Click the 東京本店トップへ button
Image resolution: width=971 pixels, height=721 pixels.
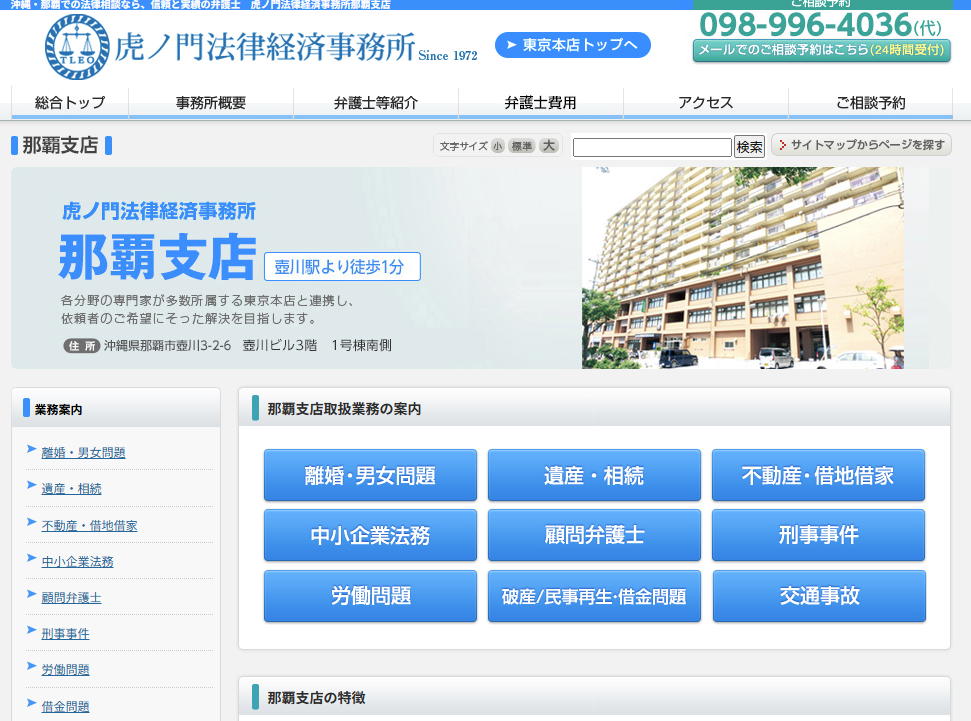point(571,45)
